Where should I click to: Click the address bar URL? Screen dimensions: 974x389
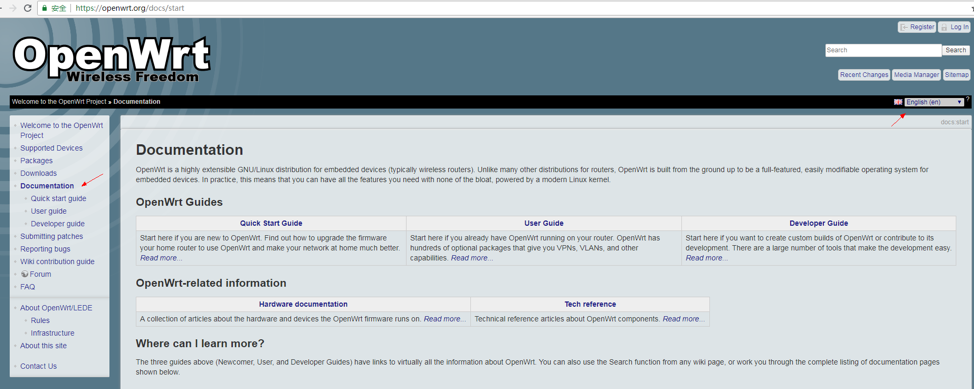[x=129, y=9]
